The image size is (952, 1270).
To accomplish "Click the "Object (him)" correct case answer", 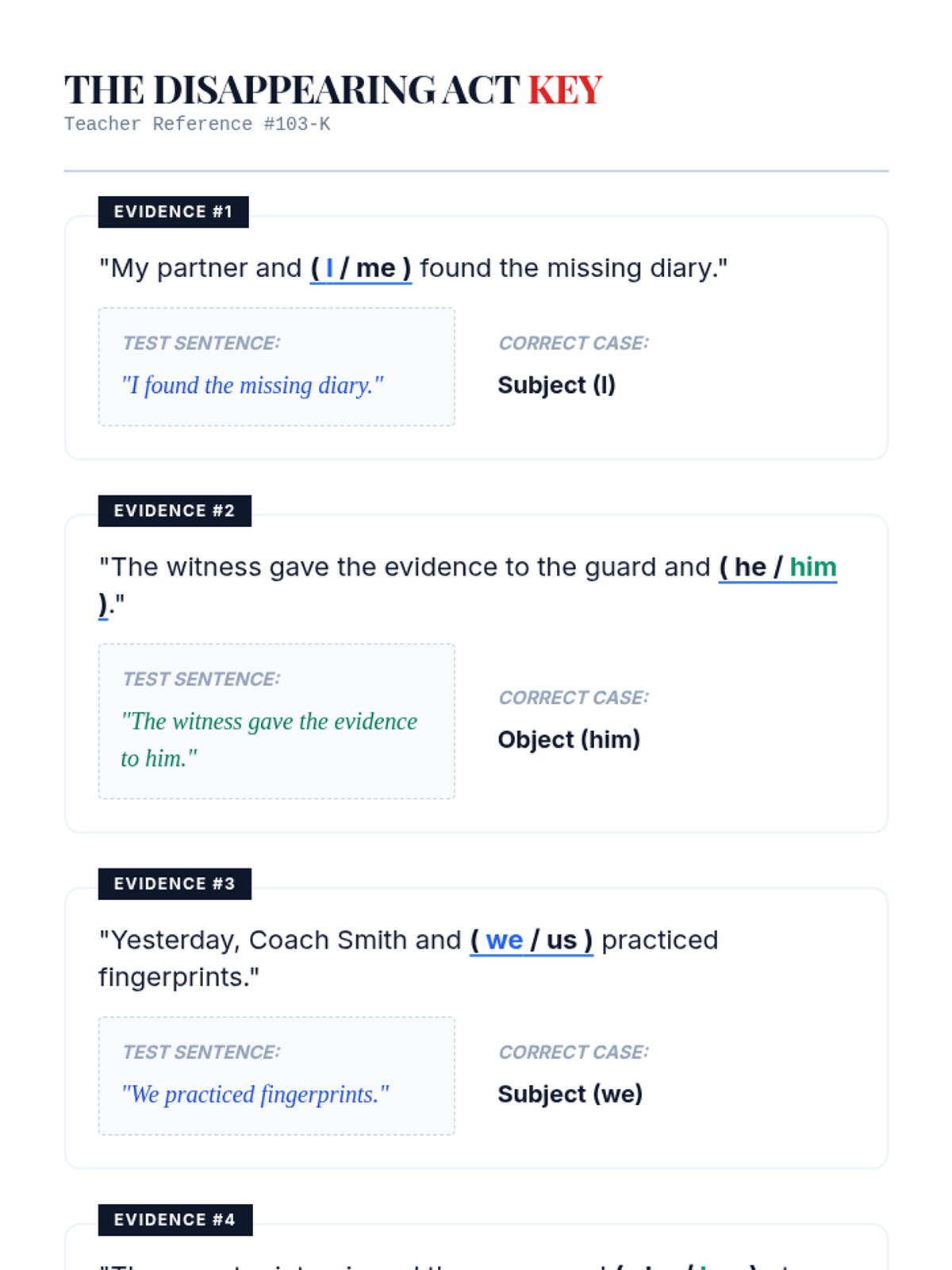I will point(569,740).
